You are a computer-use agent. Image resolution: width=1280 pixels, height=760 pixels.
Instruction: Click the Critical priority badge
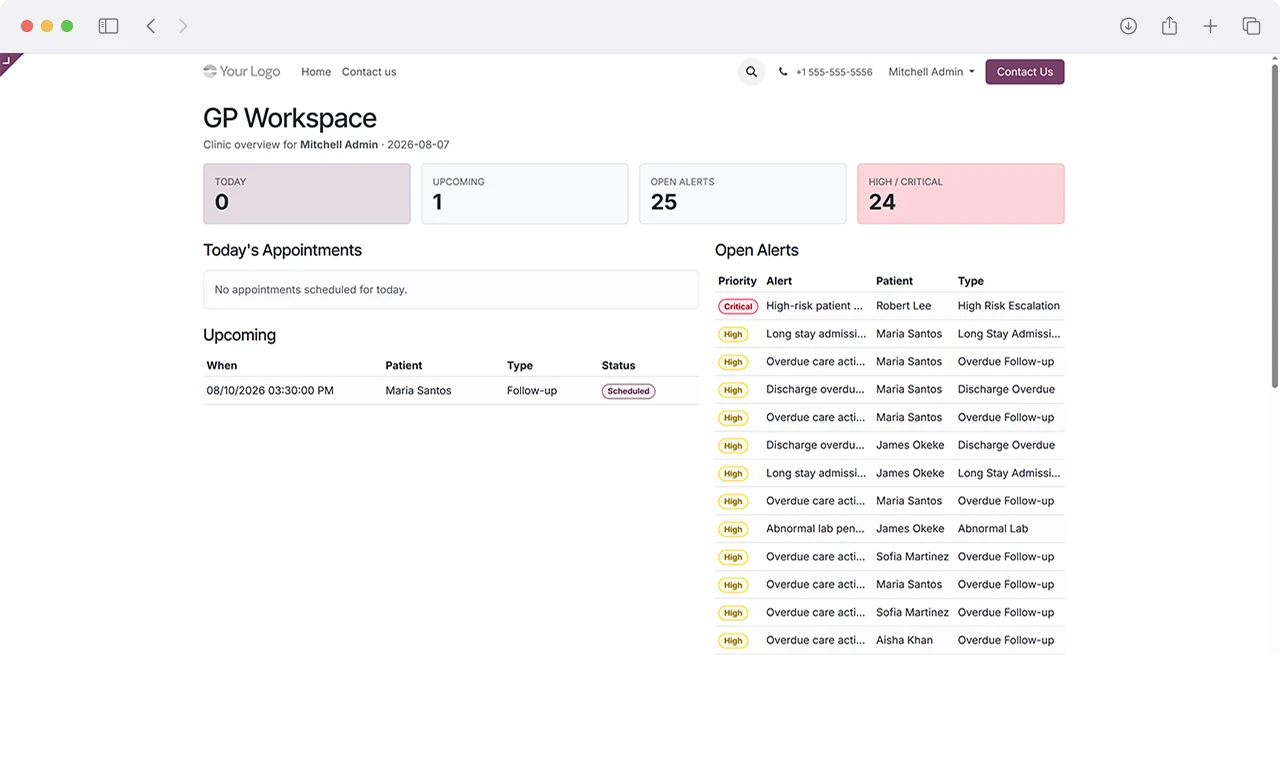(x=738, y=307)
